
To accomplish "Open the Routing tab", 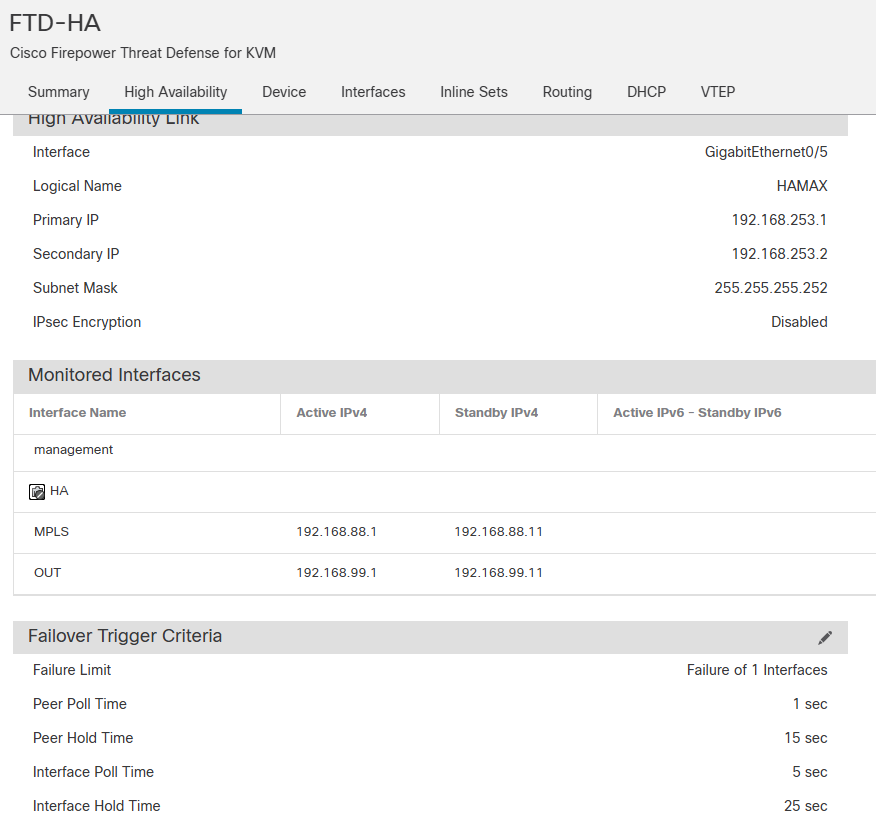I will tap(567, 92).
